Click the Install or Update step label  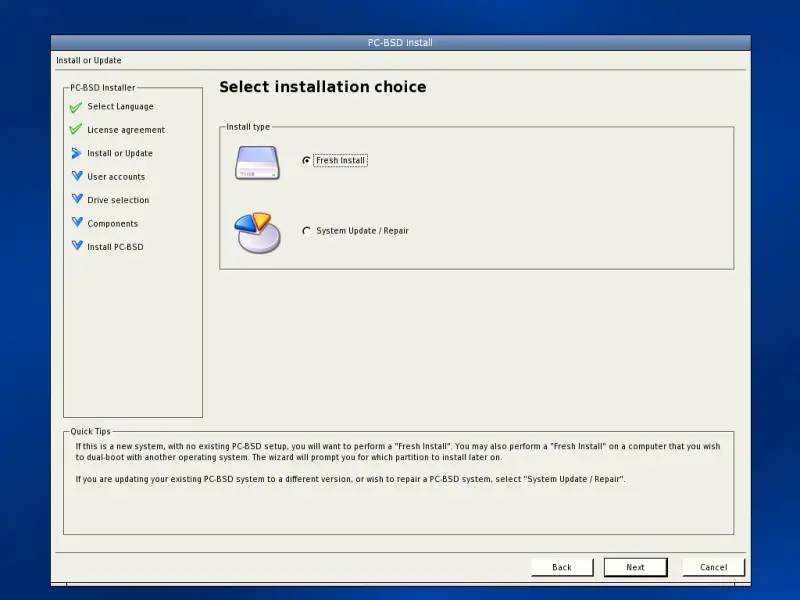tap(120, 153)
